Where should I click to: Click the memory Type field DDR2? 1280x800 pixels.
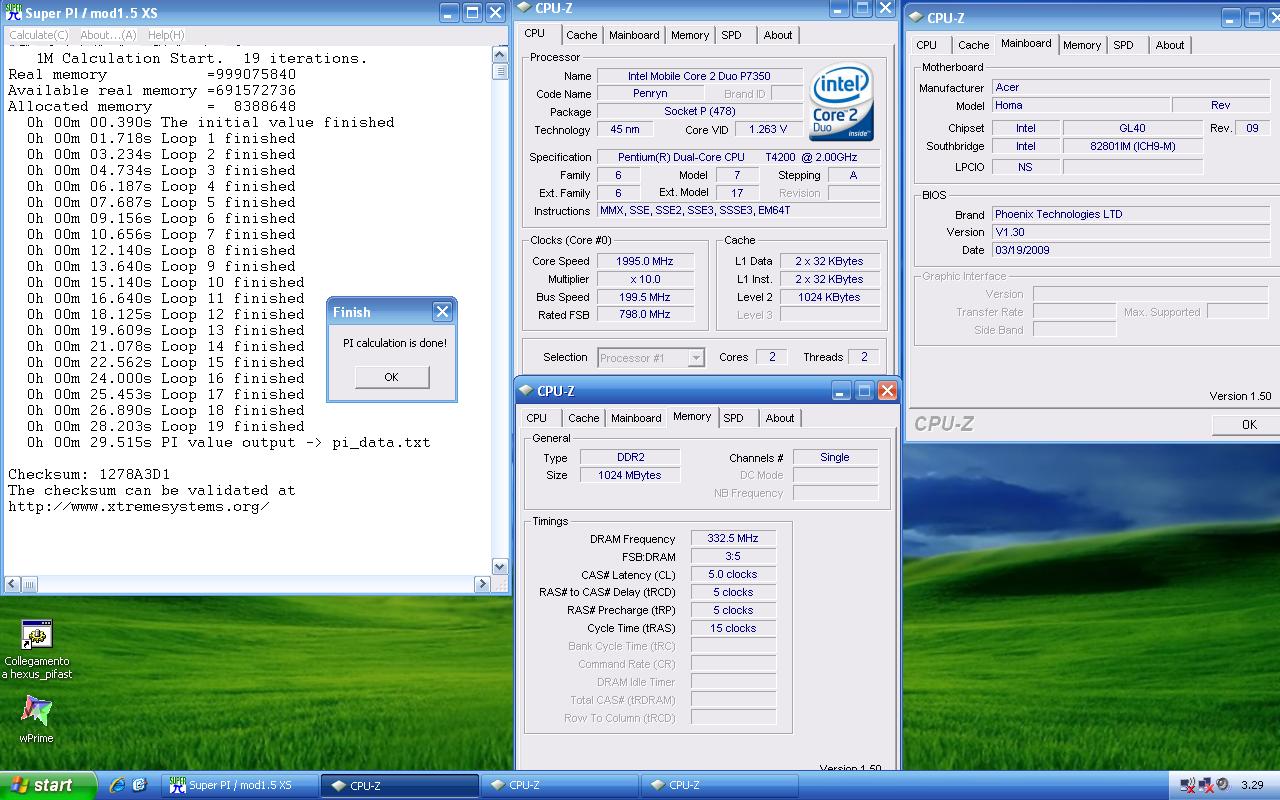point(630,457)
